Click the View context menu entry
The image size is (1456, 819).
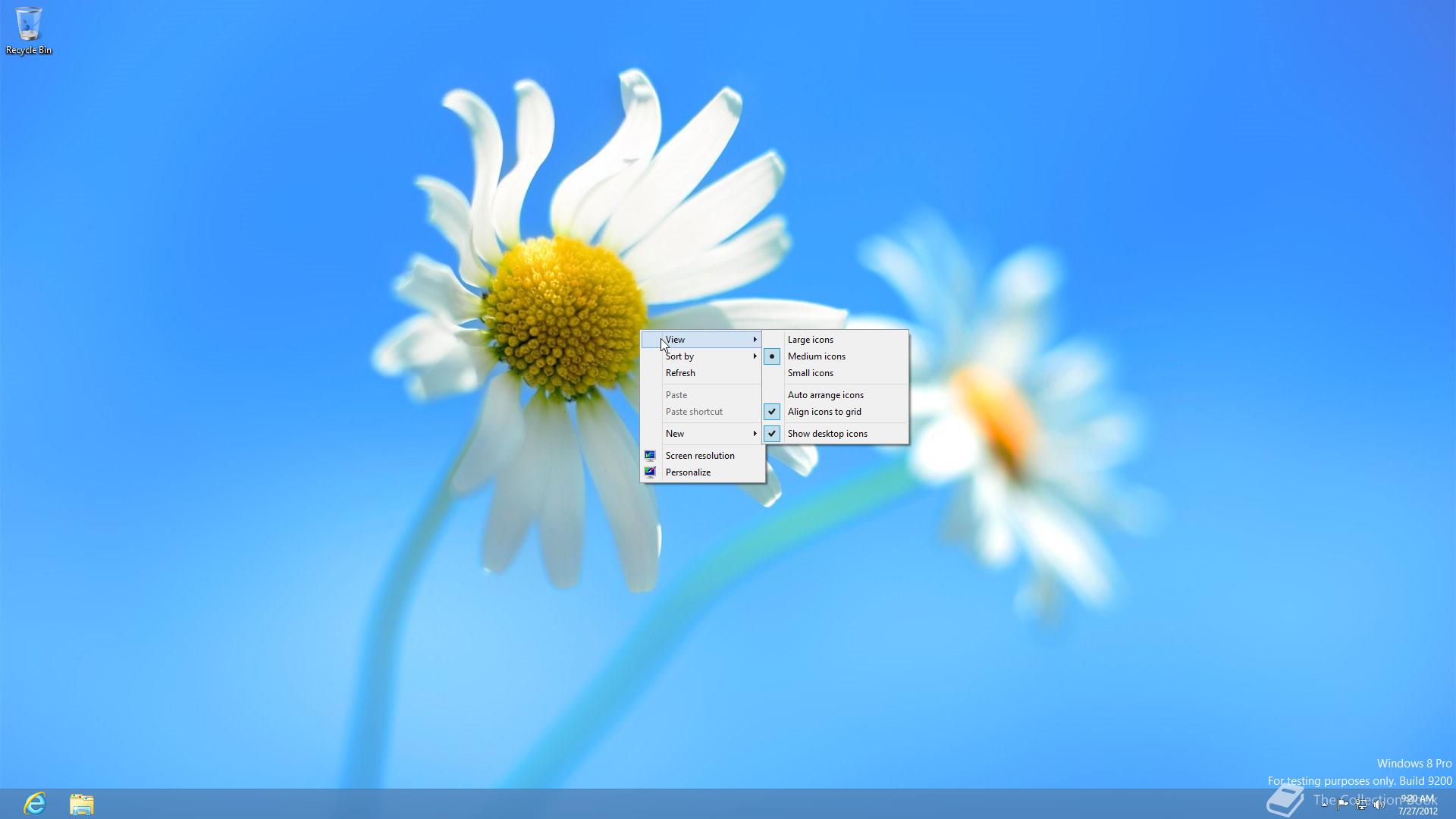[676, 340]
